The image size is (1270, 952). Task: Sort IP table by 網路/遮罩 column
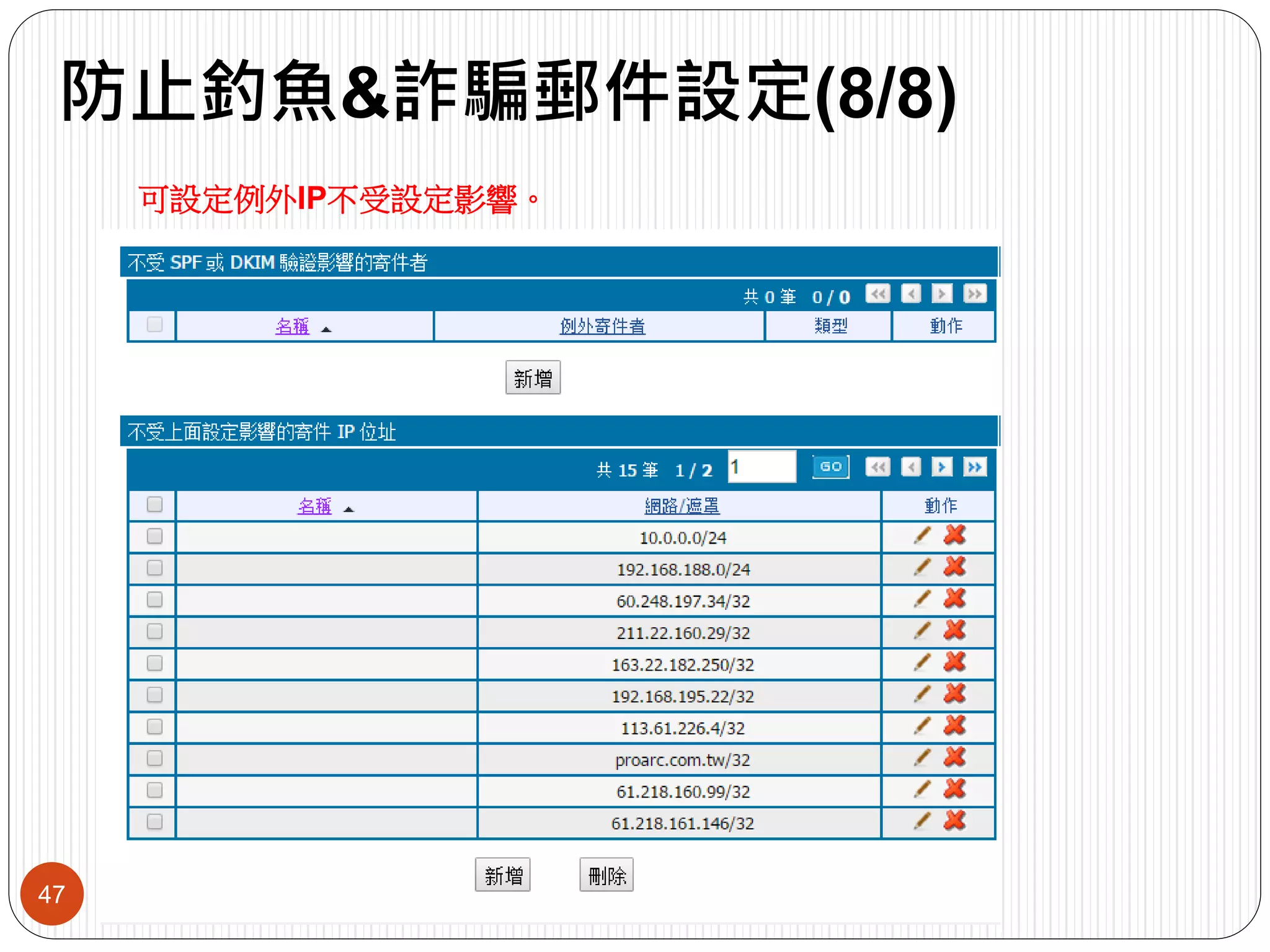pyautogui.click(x=682, y=506)
